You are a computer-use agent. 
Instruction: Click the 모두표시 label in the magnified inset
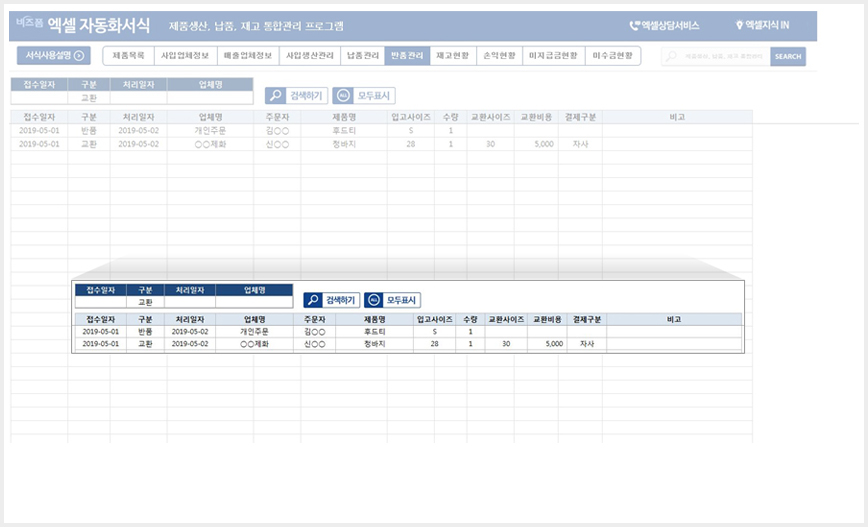[x=401, y=300]
